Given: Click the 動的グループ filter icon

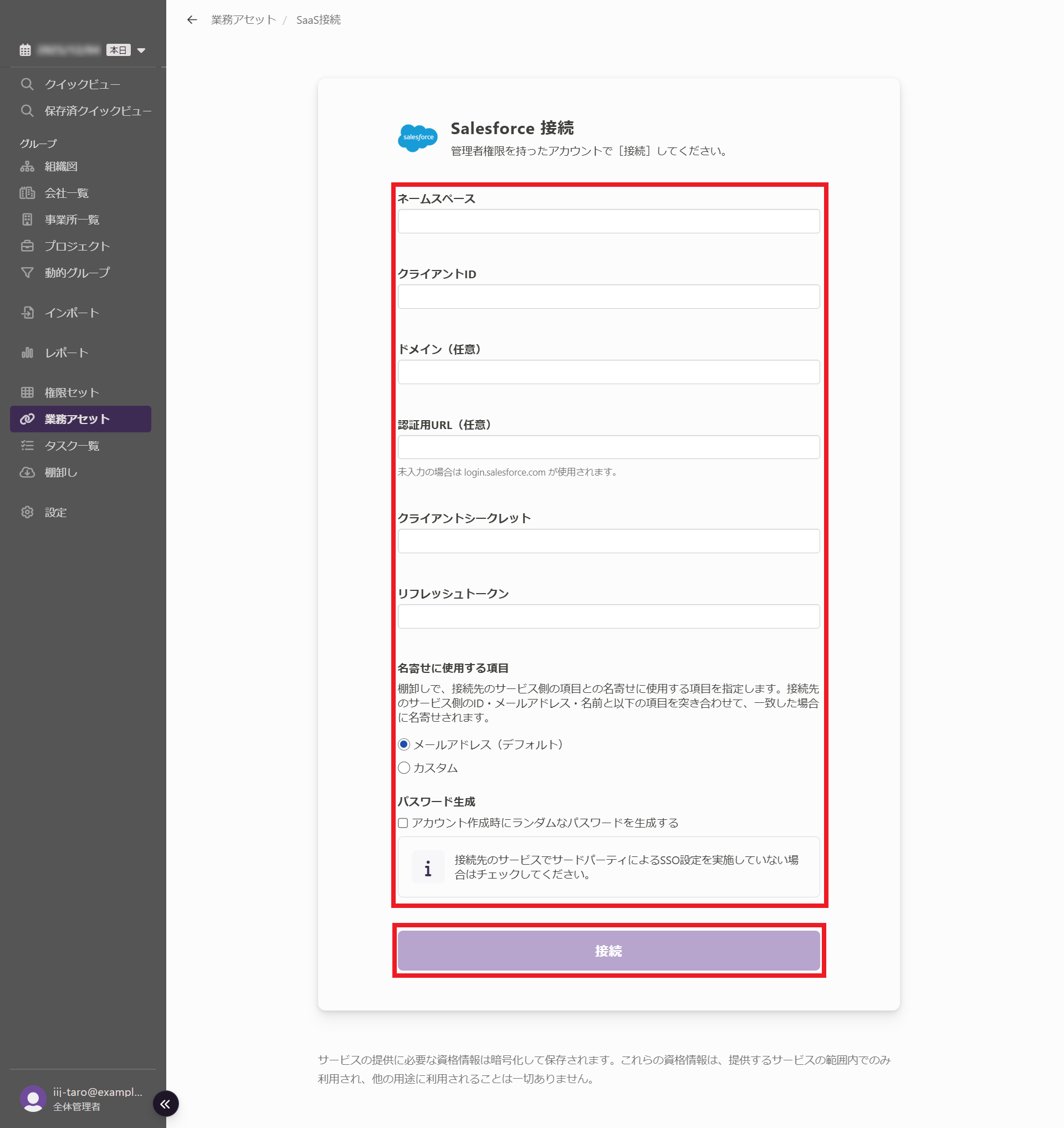Looking at the screenshot, I should [x=27, y=272].
